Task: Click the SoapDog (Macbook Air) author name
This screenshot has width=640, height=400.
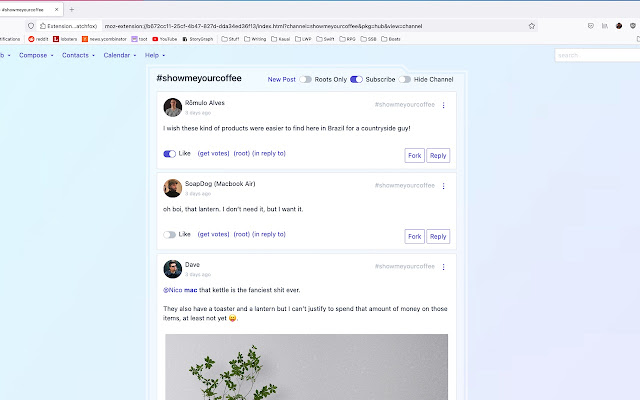Action: click(x=220, y=184)
